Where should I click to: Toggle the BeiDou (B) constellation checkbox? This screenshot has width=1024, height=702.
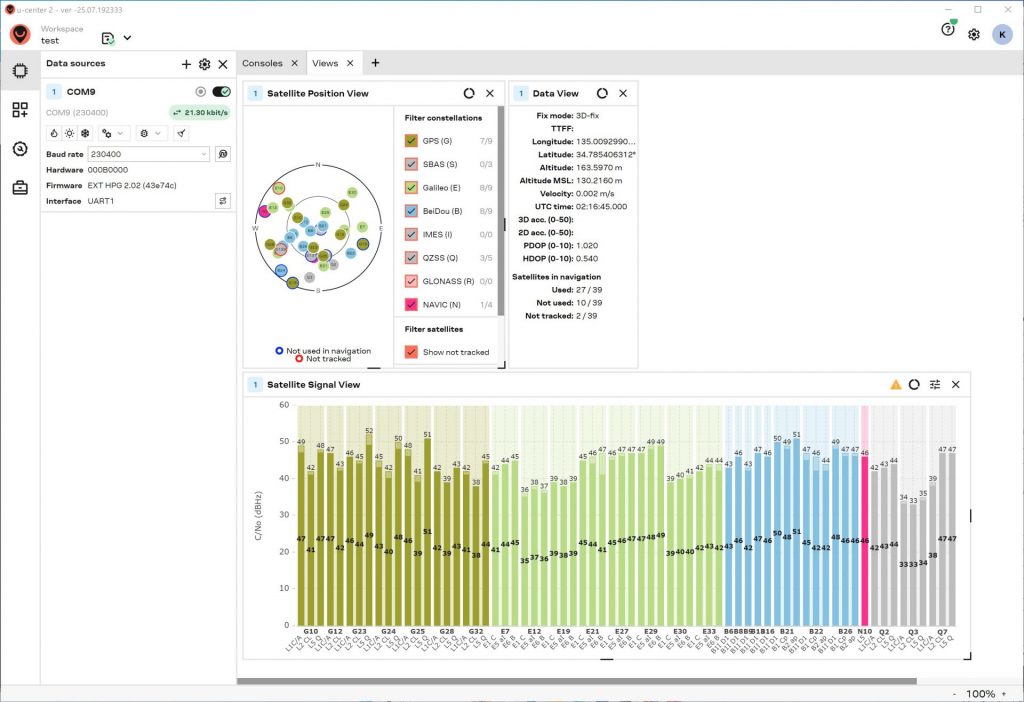tap(410, 211)
